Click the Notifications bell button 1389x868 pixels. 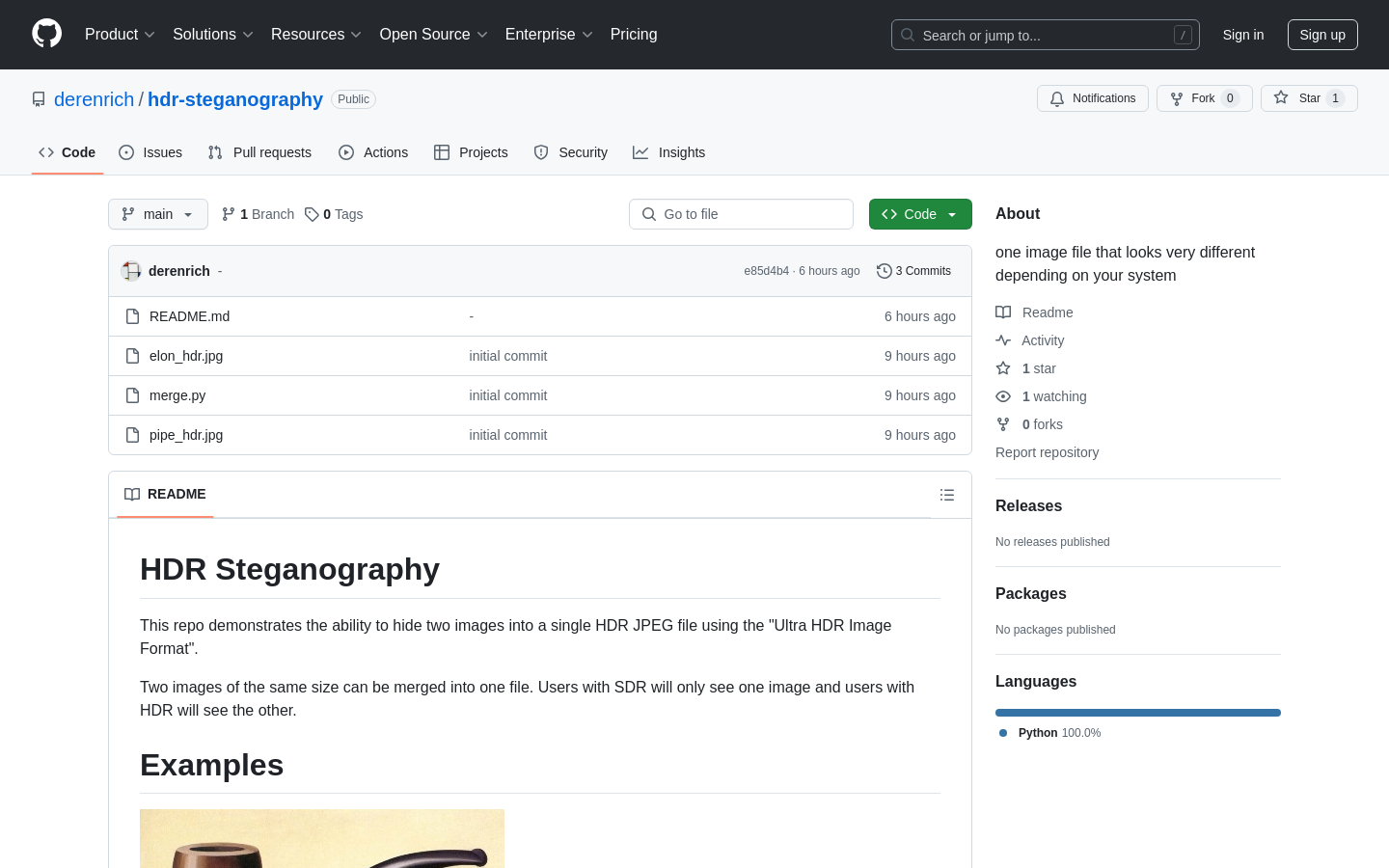tap(1092, 98)
